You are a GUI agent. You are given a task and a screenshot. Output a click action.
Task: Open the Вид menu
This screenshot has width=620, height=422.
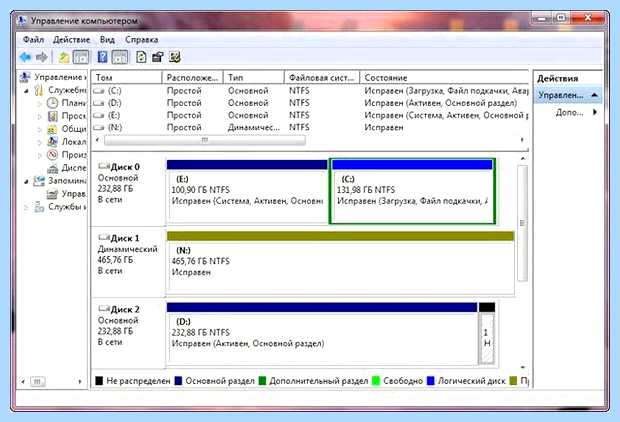point(107,40)
